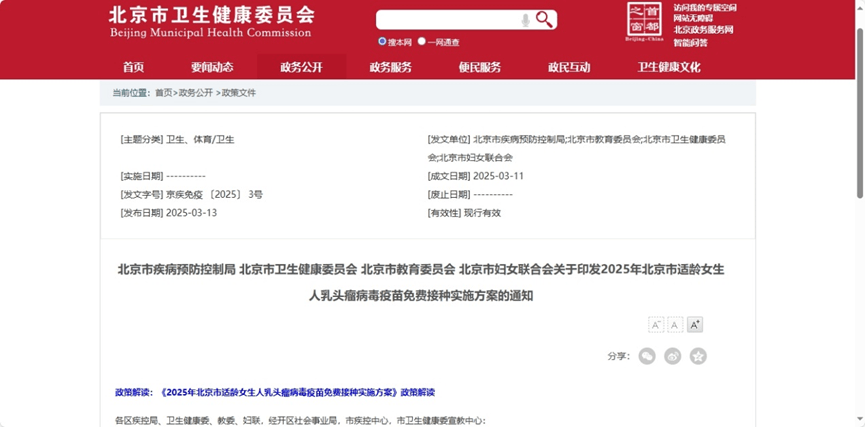The height and width of the screenshot is (427, 865).
Task: Share to QQ Zone star icon
Action: click(x=698, y=356)
